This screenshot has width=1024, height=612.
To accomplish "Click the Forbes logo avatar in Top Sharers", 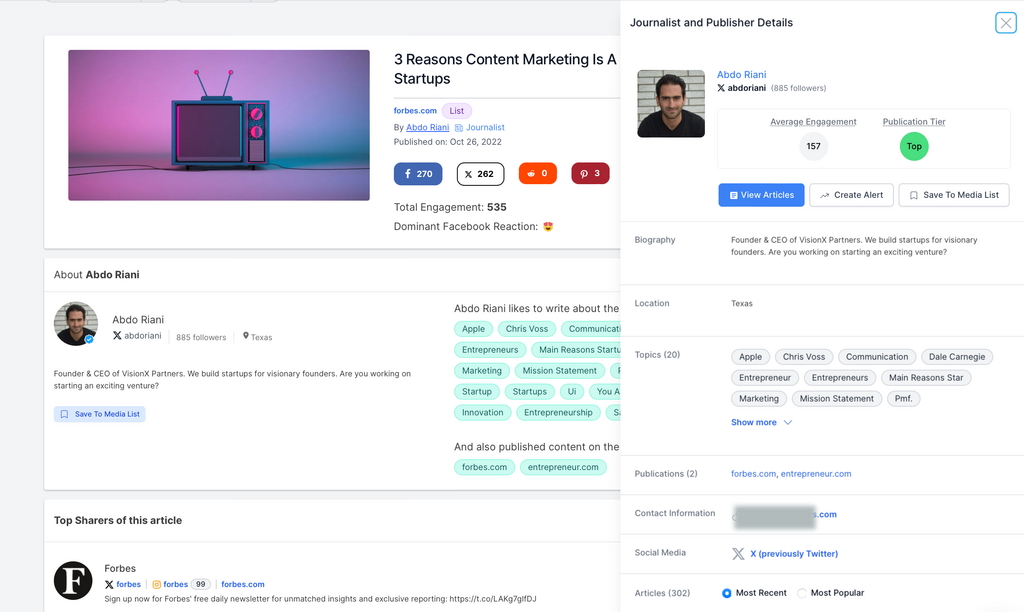I will [73, 580].
